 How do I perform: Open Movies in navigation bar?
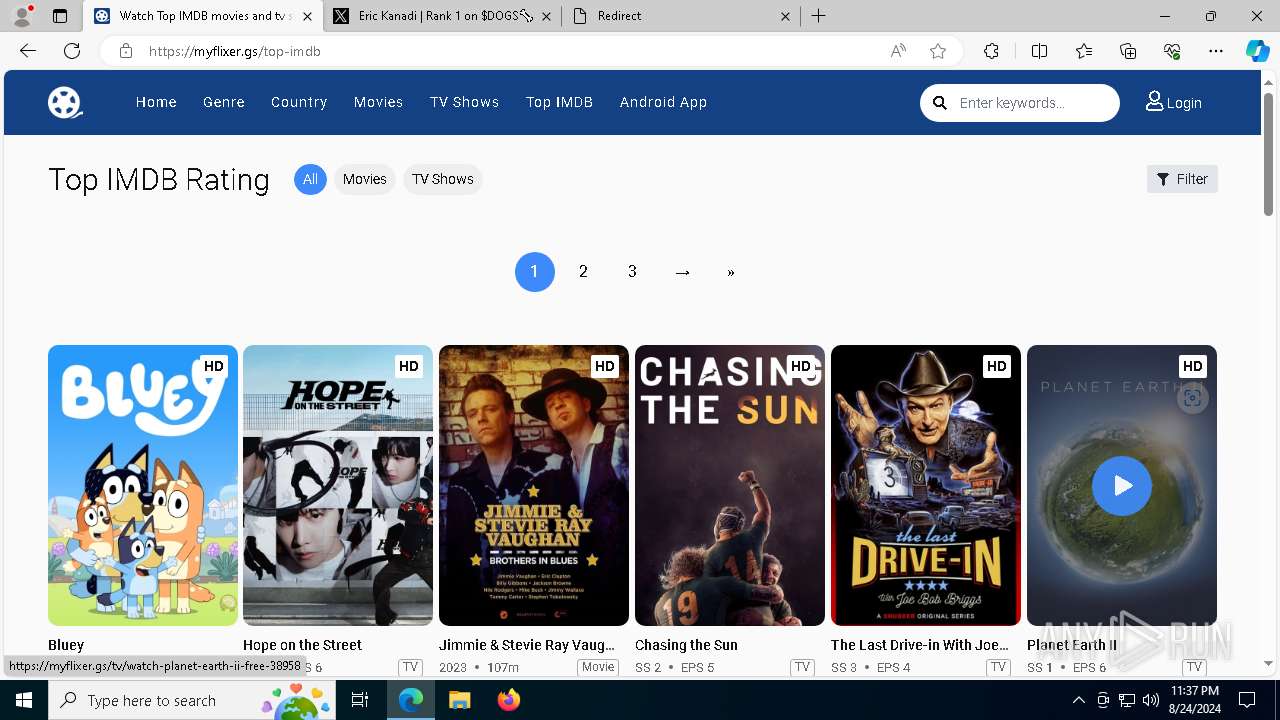(378, 102)
